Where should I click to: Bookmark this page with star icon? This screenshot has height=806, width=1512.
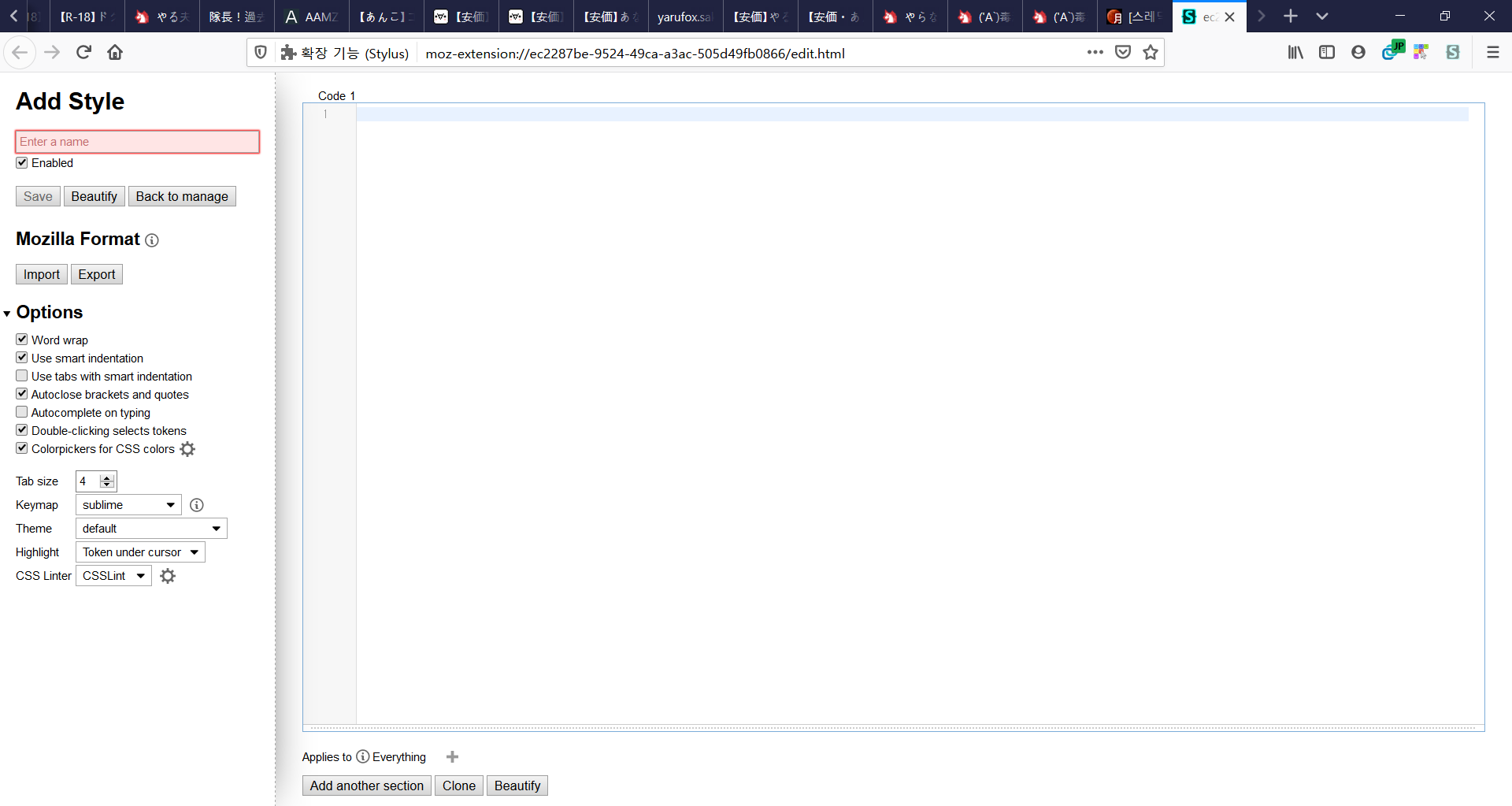(1151, 53)
